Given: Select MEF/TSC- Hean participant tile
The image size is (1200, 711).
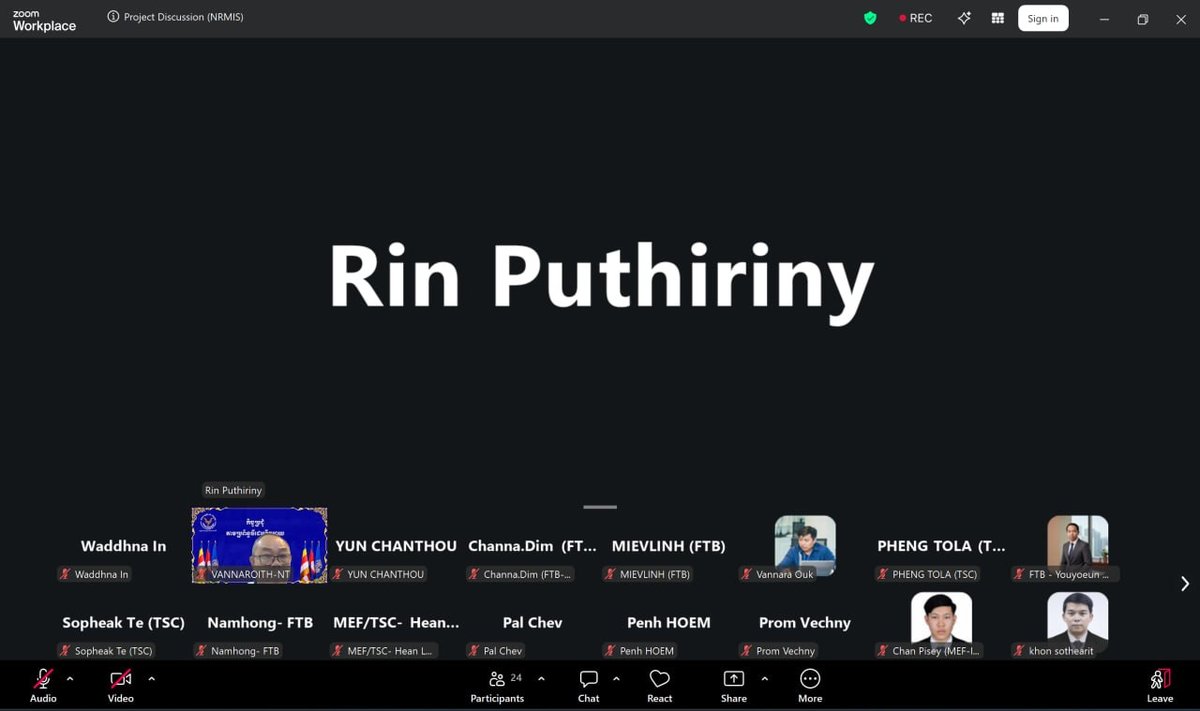Looking at the screenshot, I should tap(396, 622).
